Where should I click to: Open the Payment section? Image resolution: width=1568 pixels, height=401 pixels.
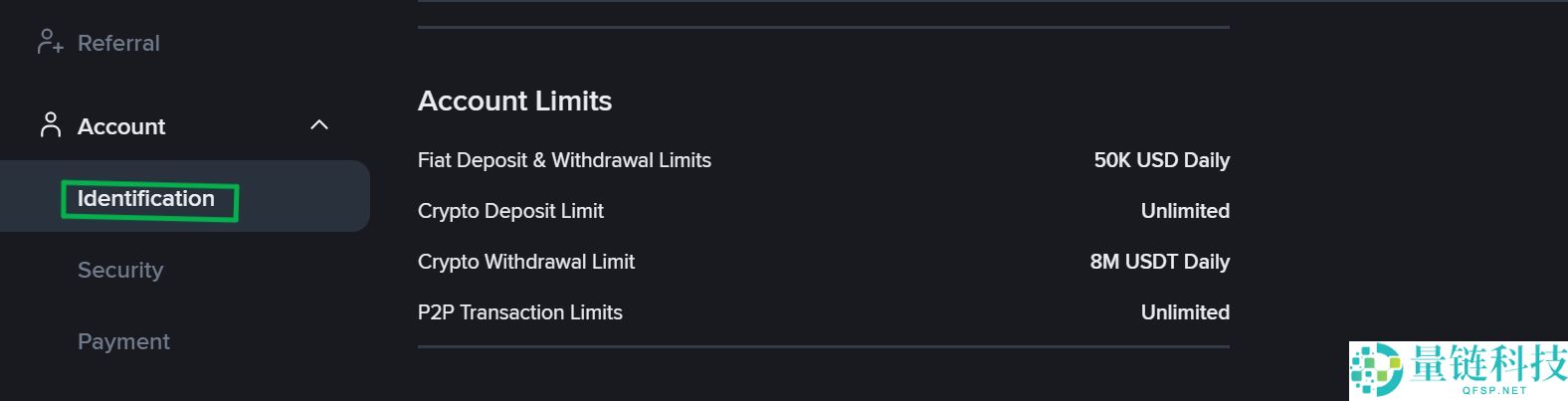tap(123, 341)
